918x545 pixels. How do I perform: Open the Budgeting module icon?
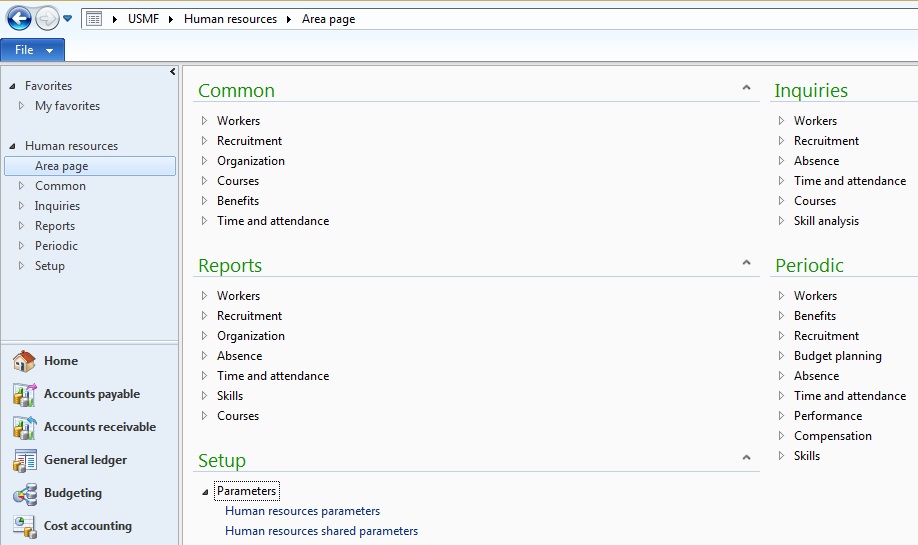[24, 493]
